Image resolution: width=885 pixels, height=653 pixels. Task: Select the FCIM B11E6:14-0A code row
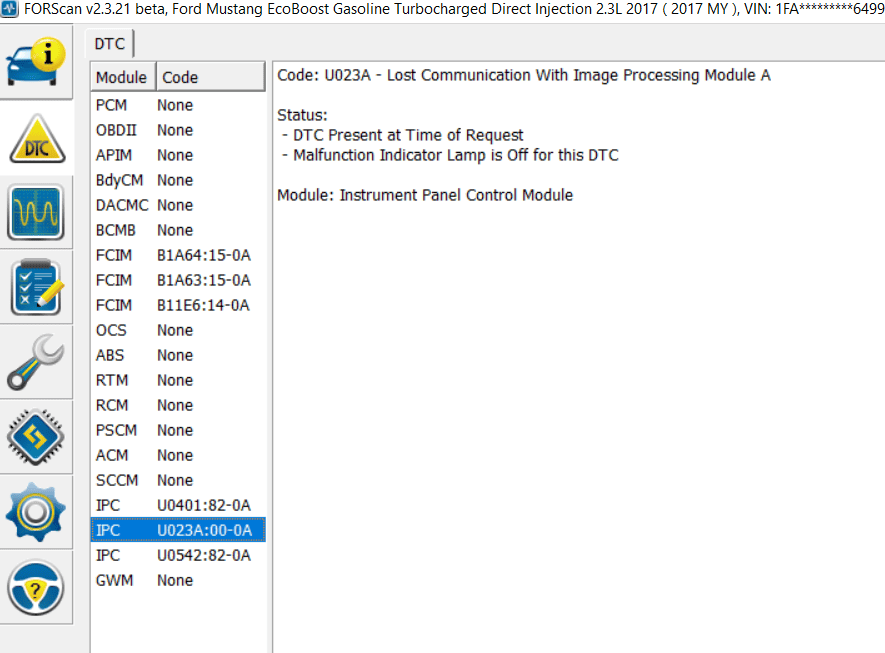point(178,305)
